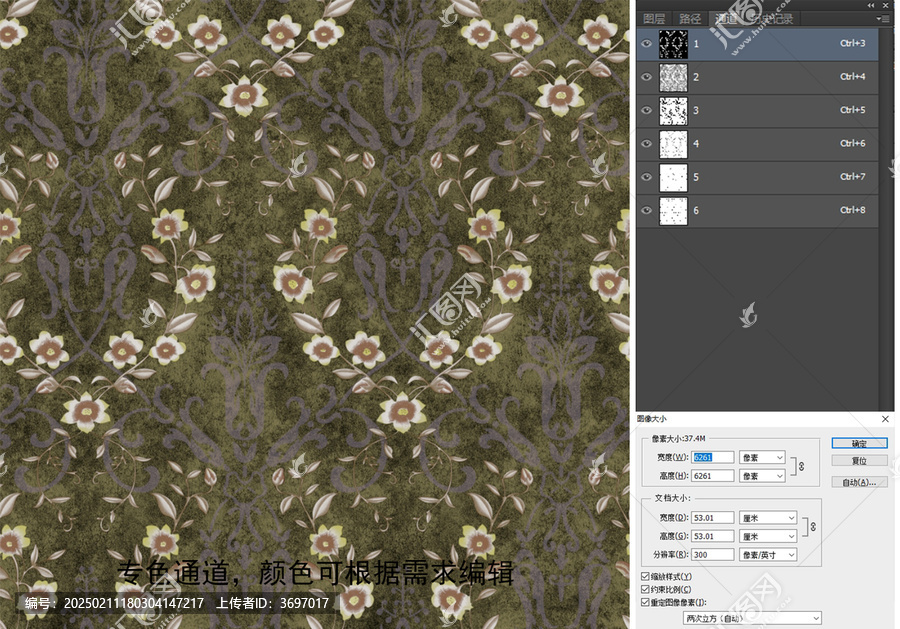900x629 pixels.
Task: Toggle visibility eye of channel 5
Action: pos(646,177)
